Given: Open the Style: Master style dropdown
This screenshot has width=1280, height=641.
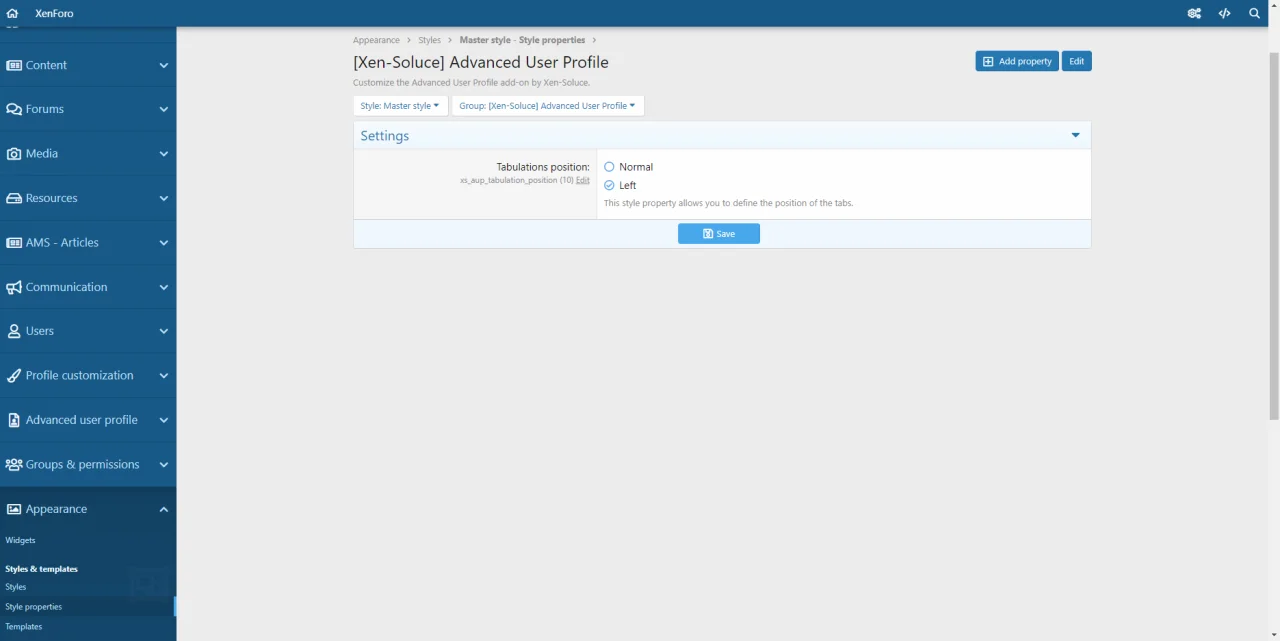Looking at the screenshot, I should pos(400,106).
